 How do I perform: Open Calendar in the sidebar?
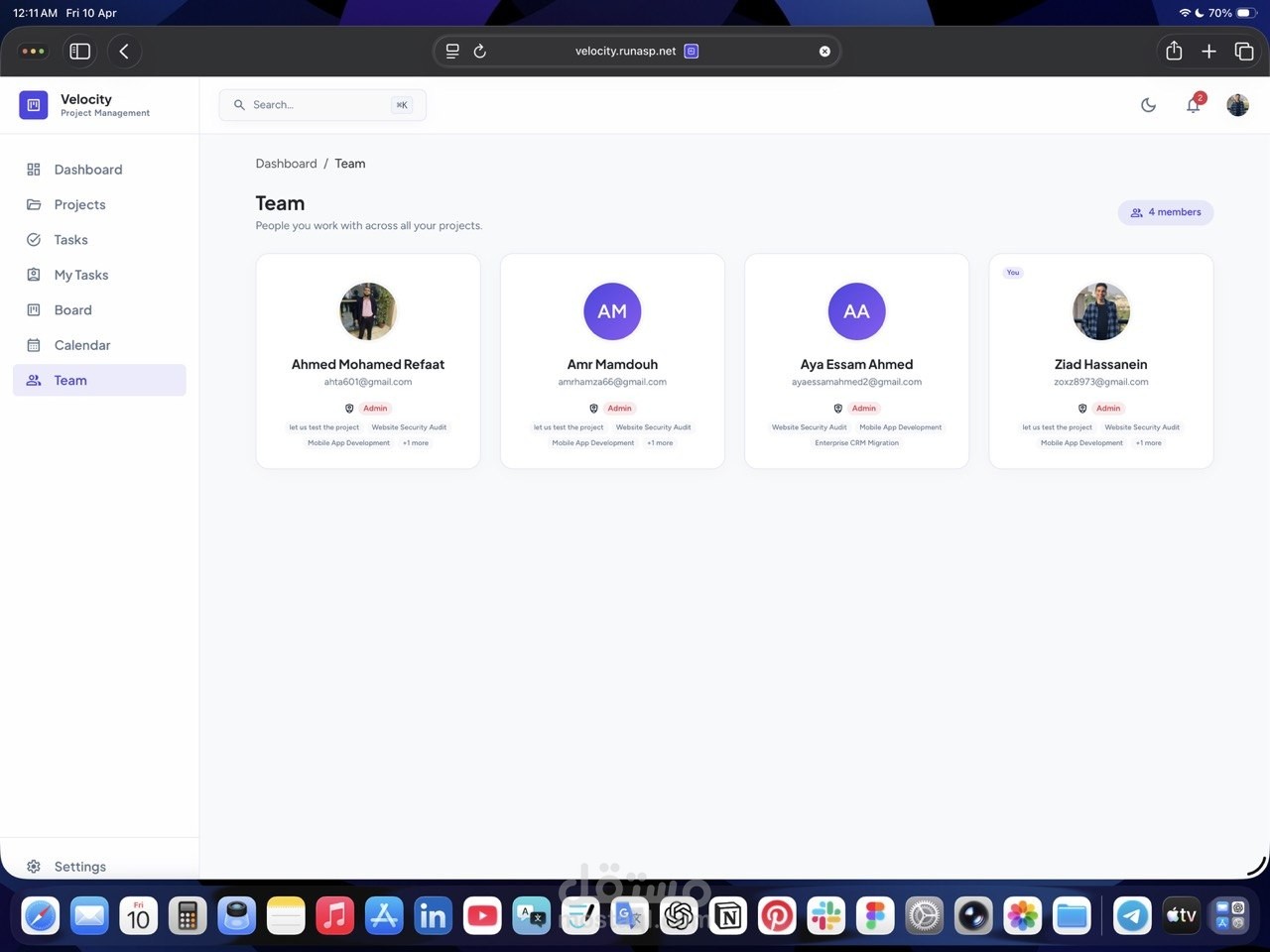pos(99,345)
